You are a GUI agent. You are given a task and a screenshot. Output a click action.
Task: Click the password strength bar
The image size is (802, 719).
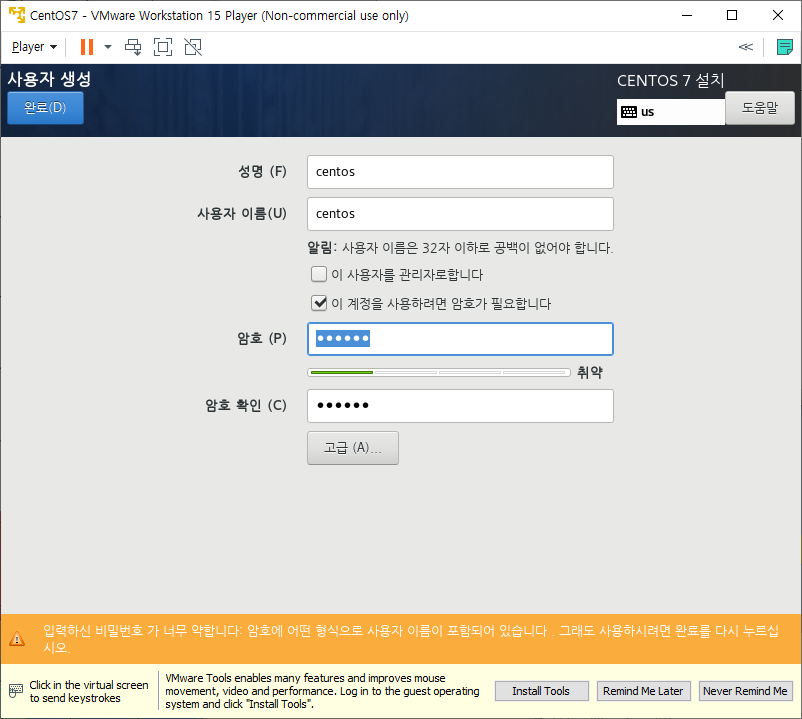click(x=439, y=372)
